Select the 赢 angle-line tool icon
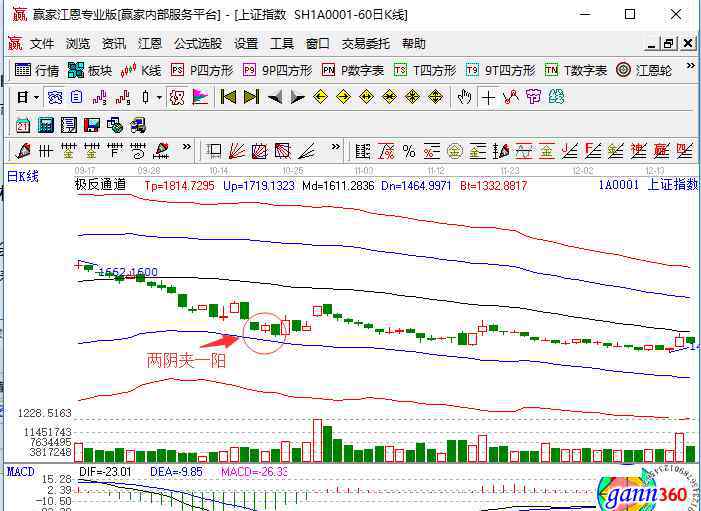This screenshot has width=701, height=511. point(661,152)
